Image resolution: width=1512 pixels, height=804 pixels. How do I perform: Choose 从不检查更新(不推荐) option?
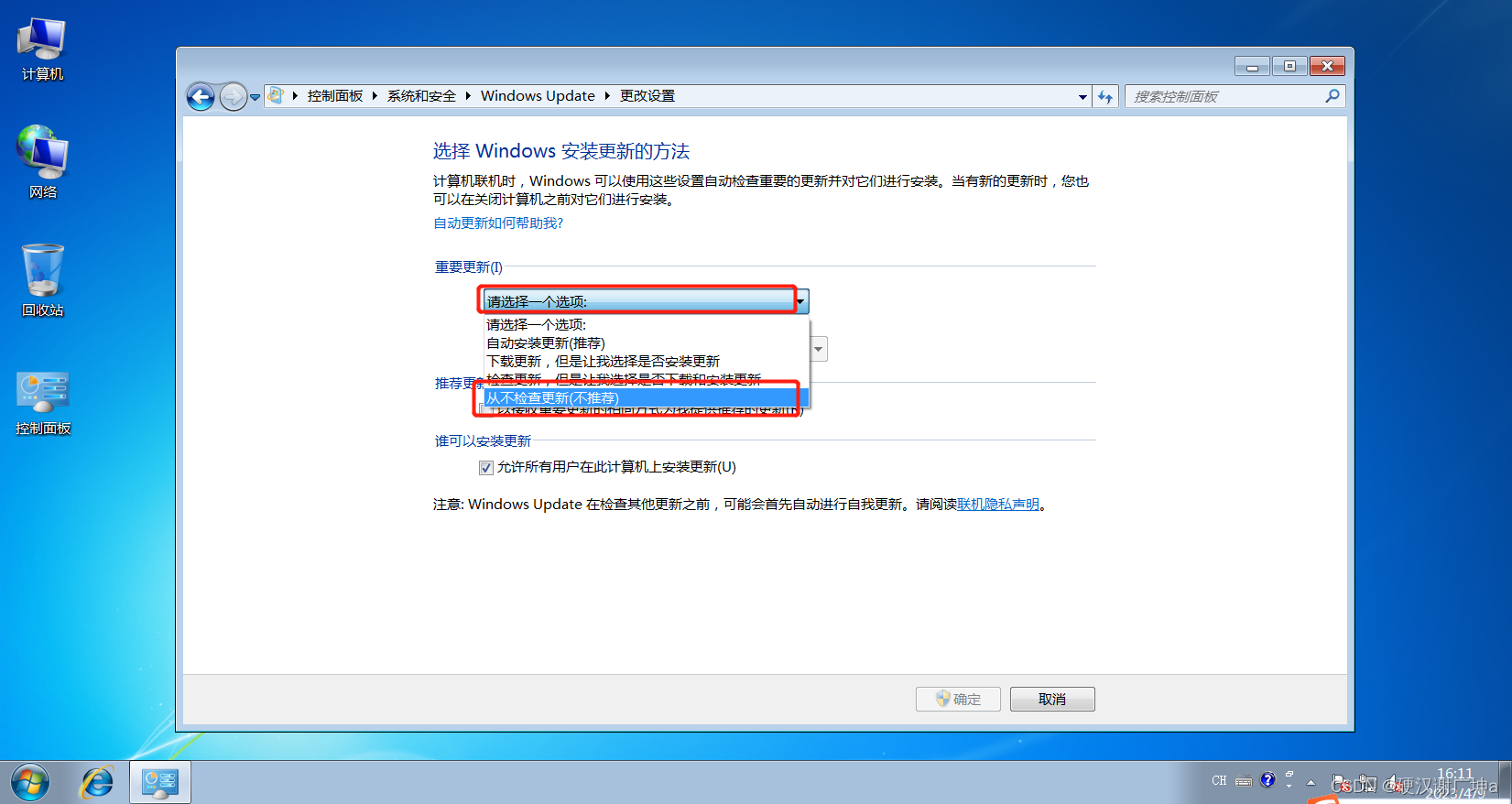pyautogui.click(x=647, y=398)
